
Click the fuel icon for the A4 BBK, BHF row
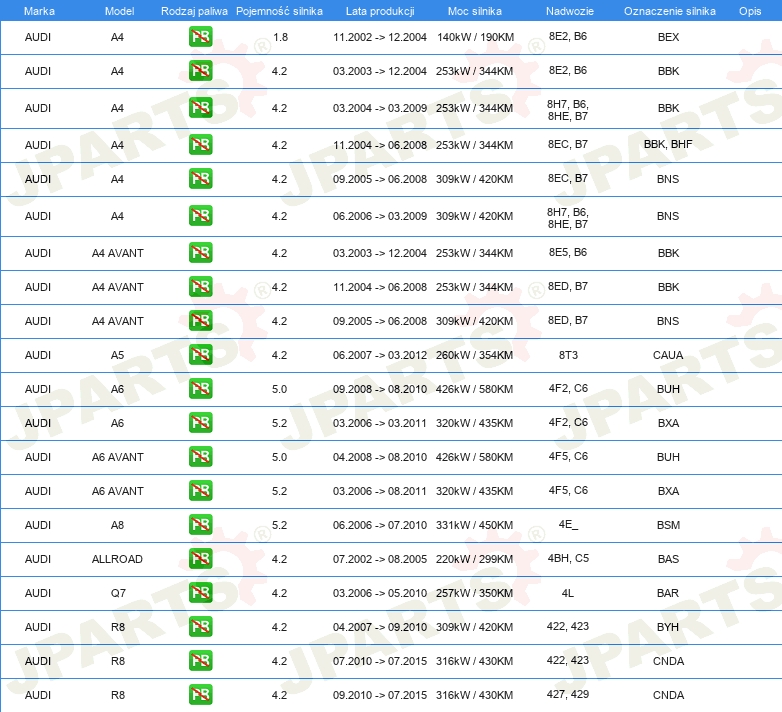coord(200,145)
